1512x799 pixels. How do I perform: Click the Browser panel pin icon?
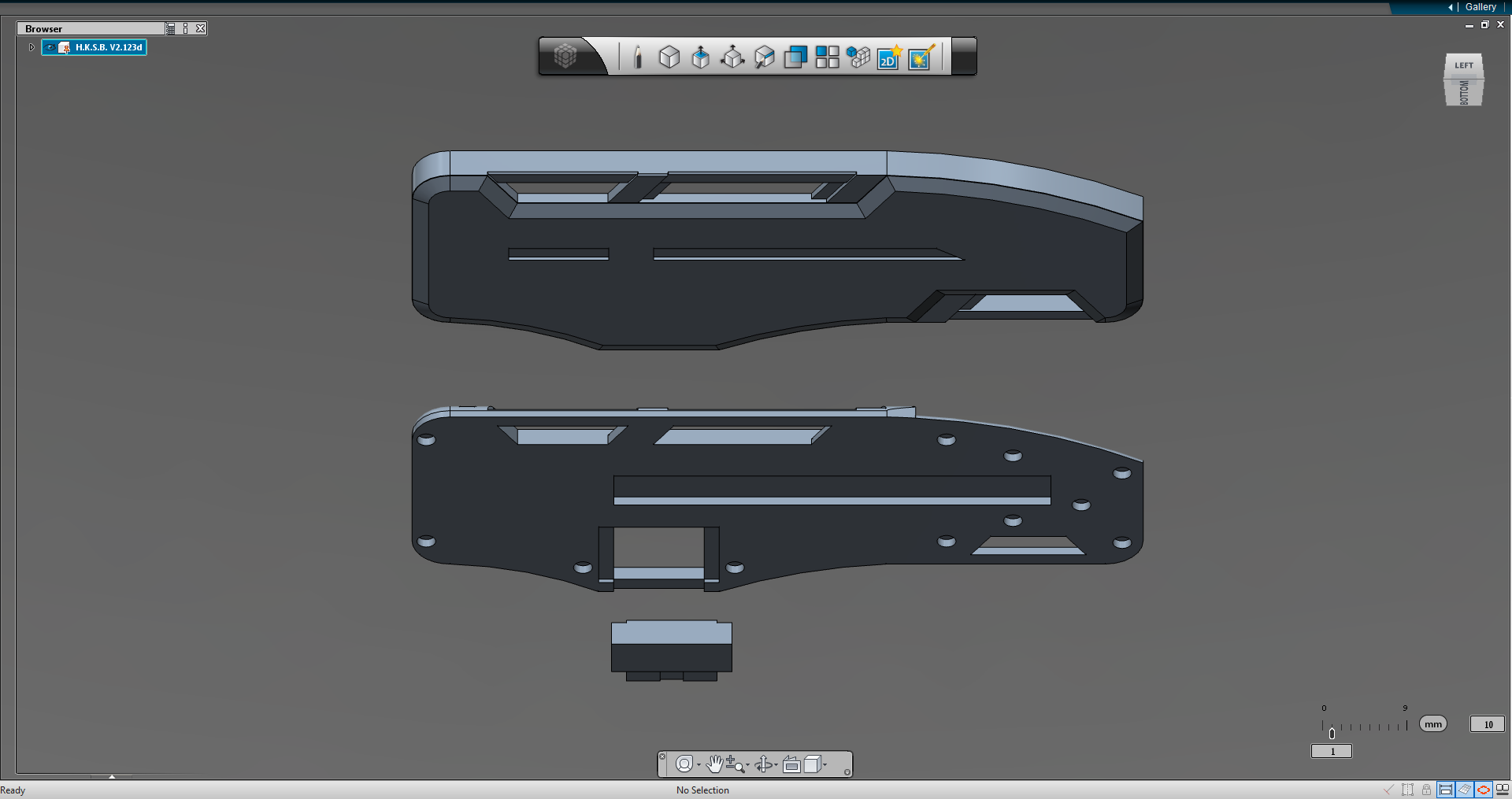point(186,28)
